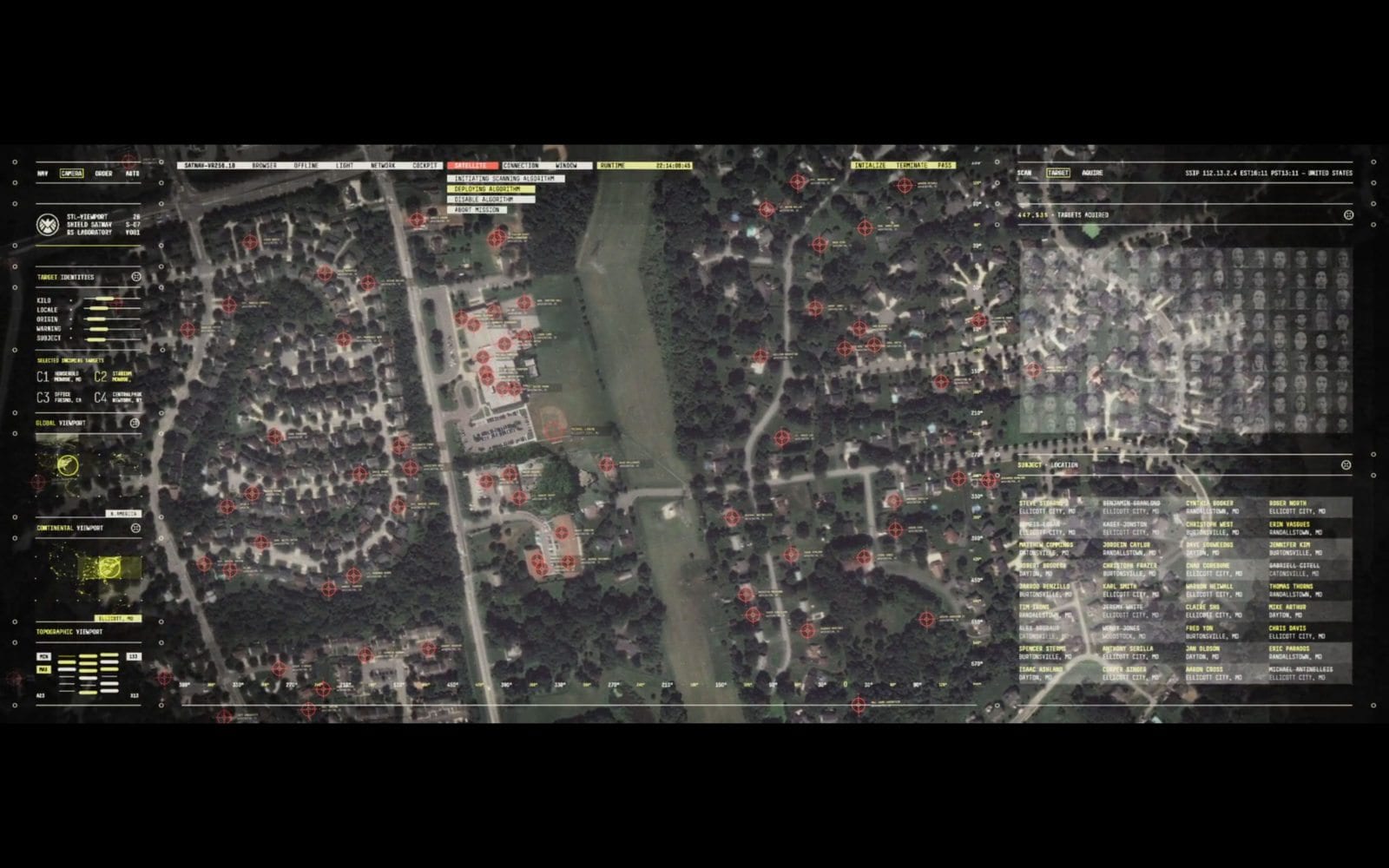This screenshot has height=868, width=1389.
Task: Select incoming target C4
Action: (117, 398)
